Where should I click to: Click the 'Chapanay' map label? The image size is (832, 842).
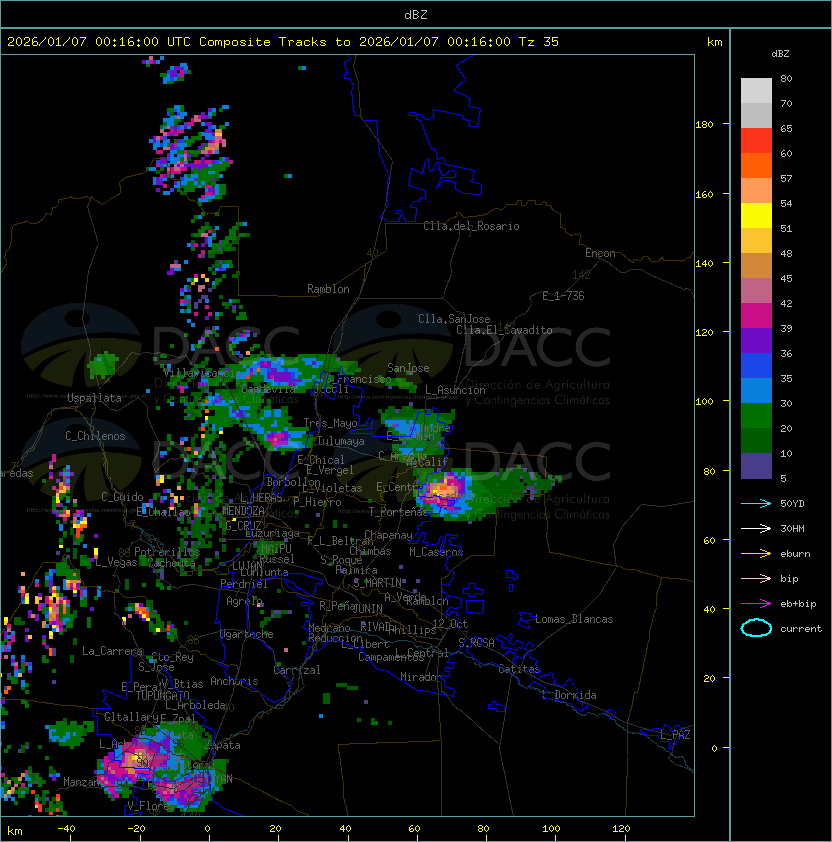click(x=388, y=535)
